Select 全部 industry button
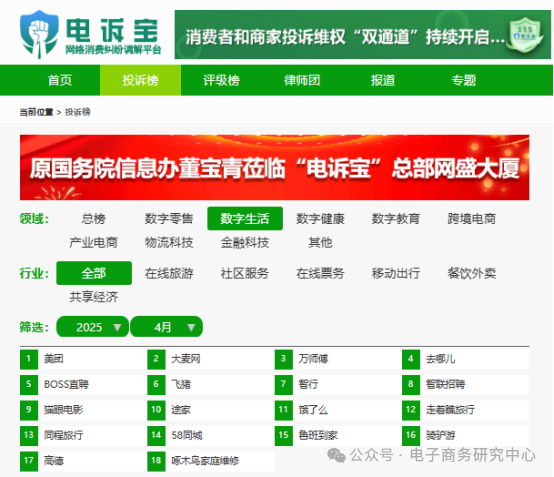The width and height of the screenshot is (554, 477). (94, 273)
